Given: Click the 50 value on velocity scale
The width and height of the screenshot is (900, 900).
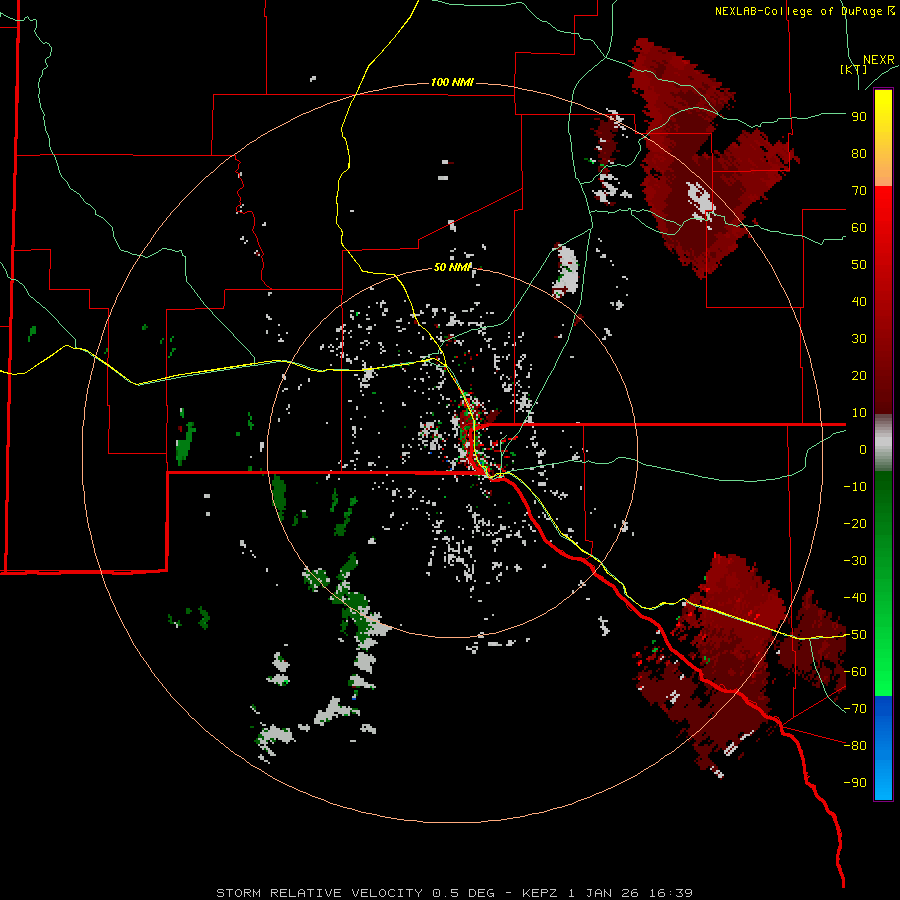Looking at the screenshot, I should [859, 265].
